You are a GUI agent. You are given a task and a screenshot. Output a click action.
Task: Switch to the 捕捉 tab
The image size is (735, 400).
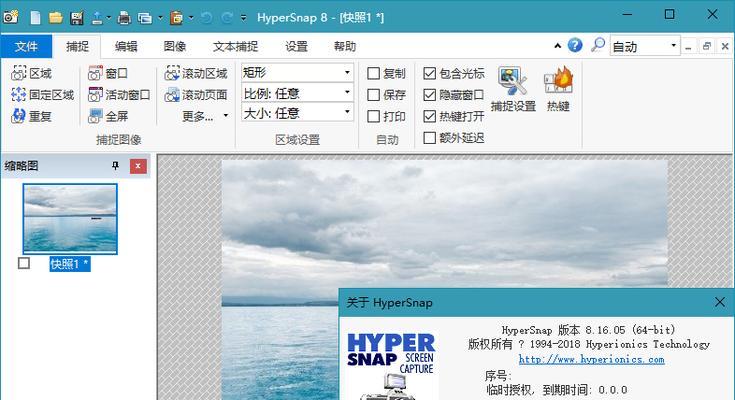coord(77,46)
